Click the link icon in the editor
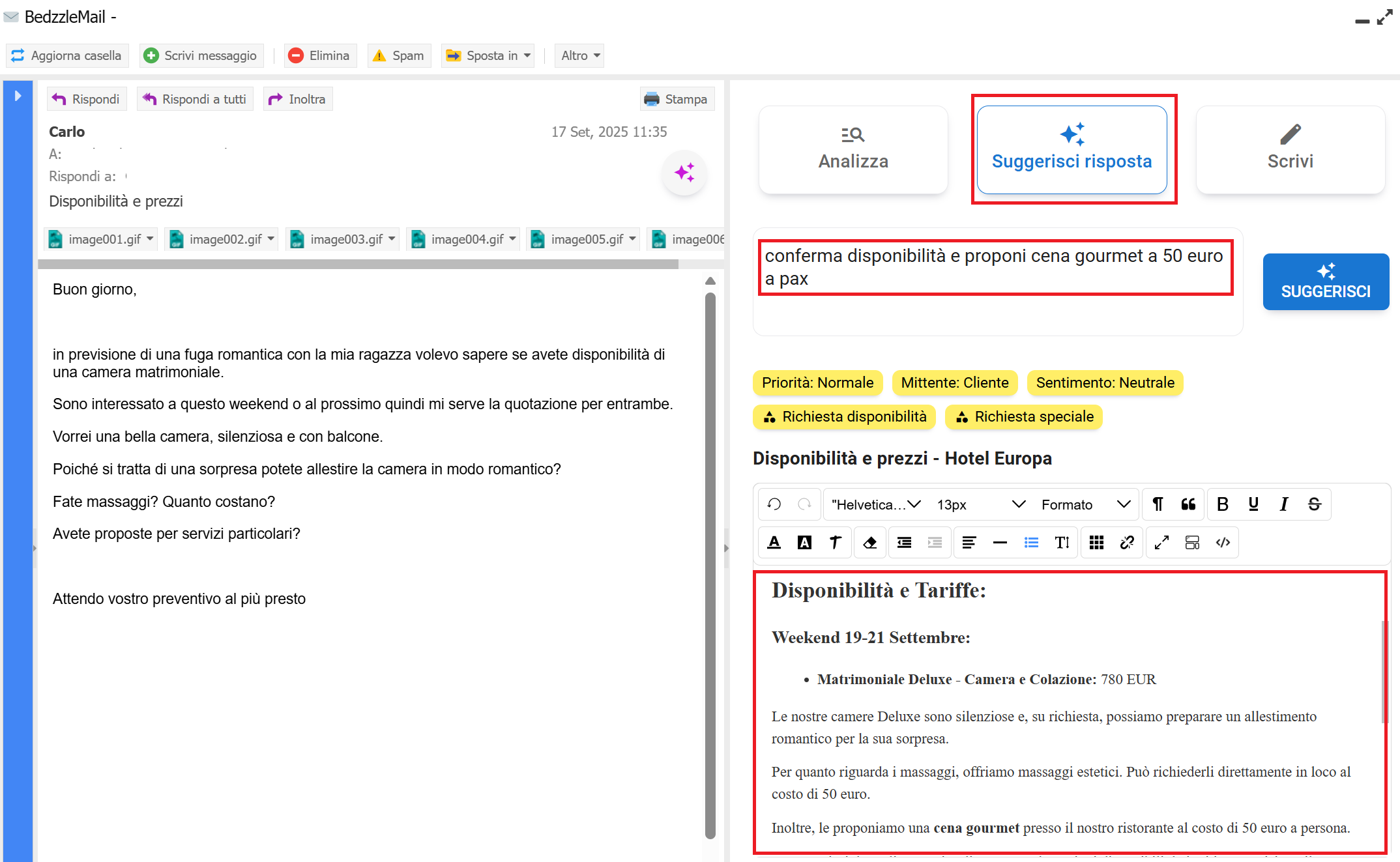 (x=1127, y=543)
